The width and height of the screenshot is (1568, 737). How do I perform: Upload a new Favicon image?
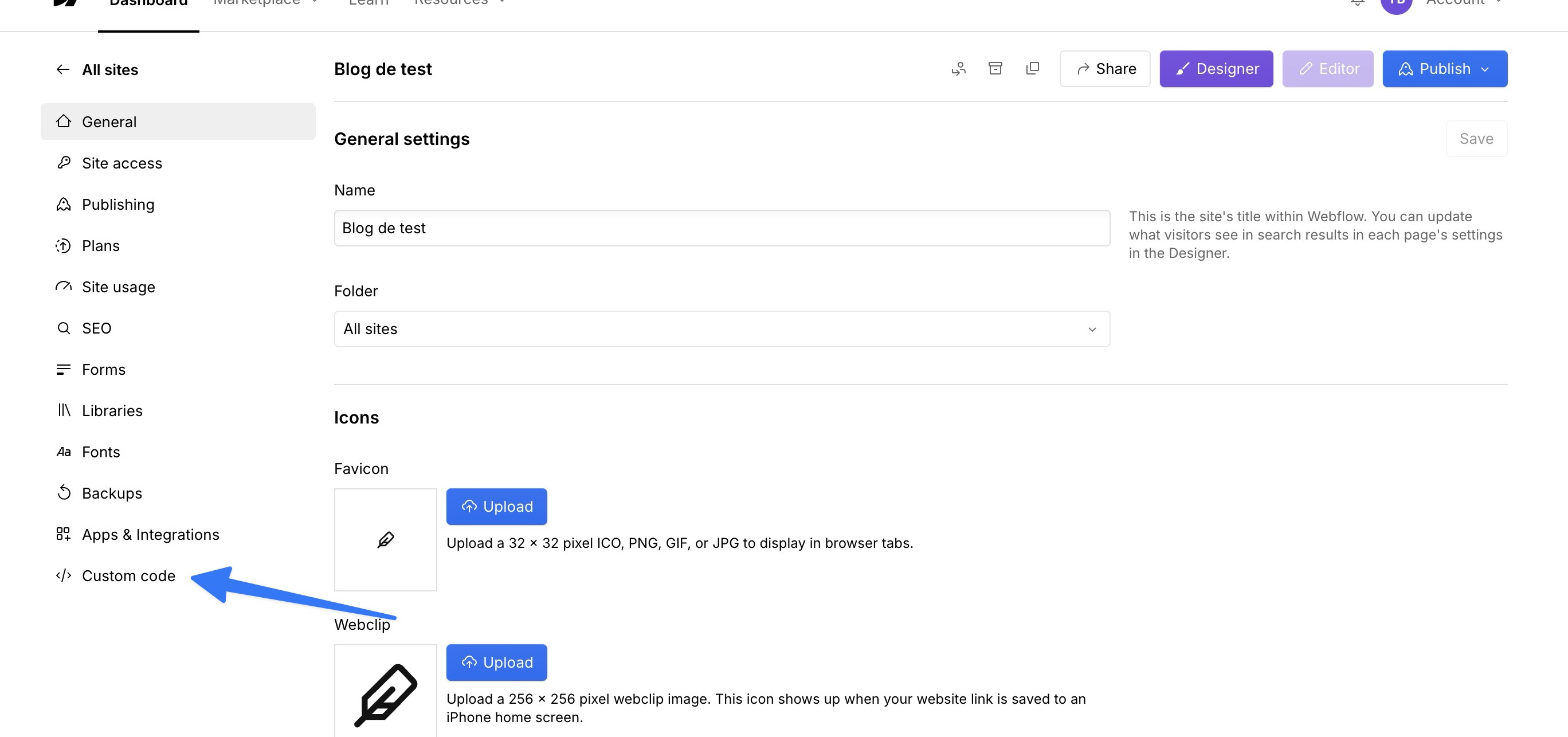[496, 507]
